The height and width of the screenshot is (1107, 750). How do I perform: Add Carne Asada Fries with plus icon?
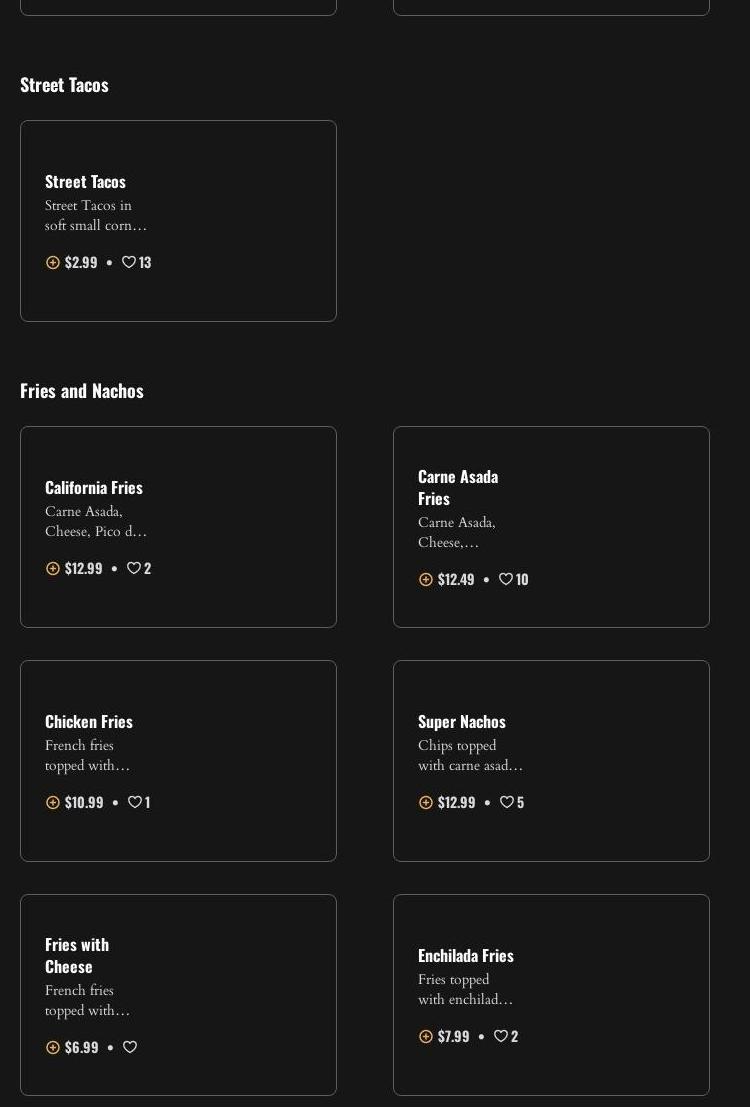(x=426, y=579)
